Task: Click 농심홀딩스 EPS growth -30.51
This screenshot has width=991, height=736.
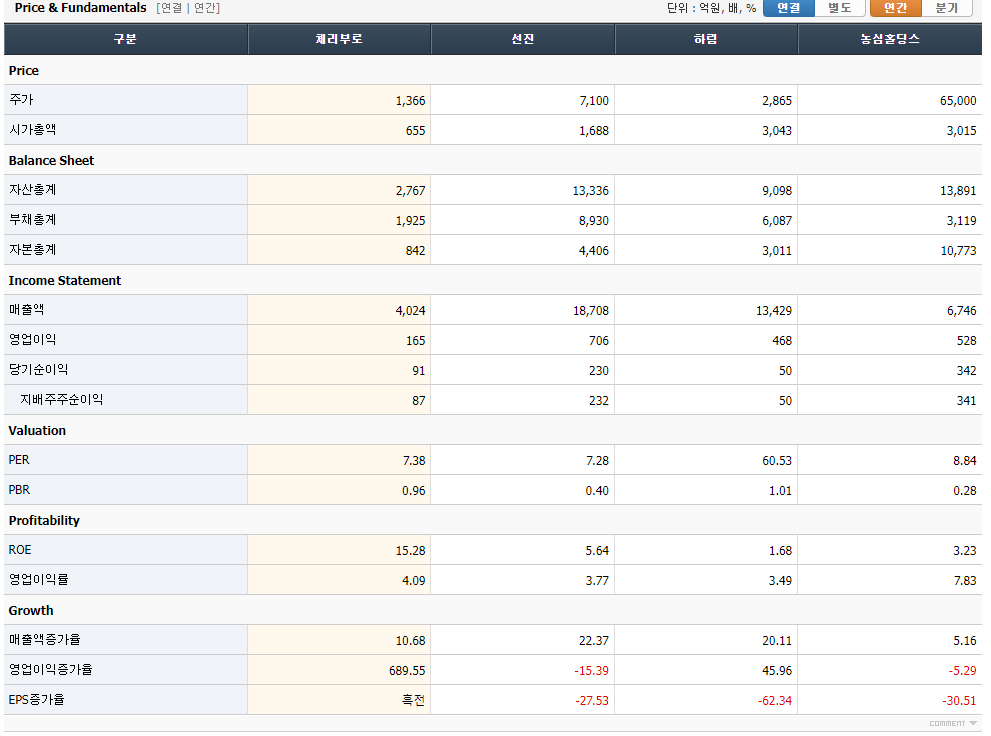Action: tap(959, 701)
